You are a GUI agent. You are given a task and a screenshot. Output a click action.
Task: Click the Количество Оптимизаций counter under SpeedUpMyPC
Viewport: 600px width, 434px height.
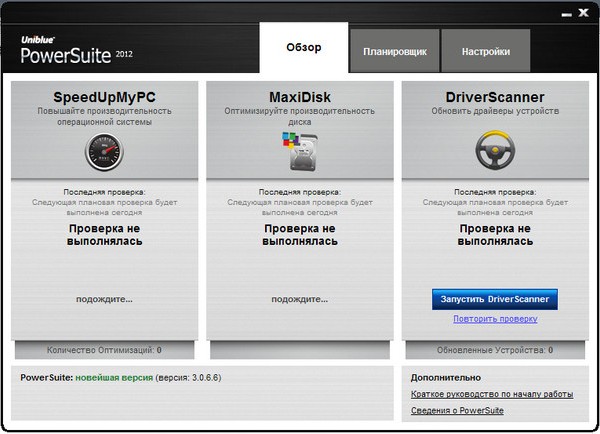pyautogui.click(x=105, y=351)
